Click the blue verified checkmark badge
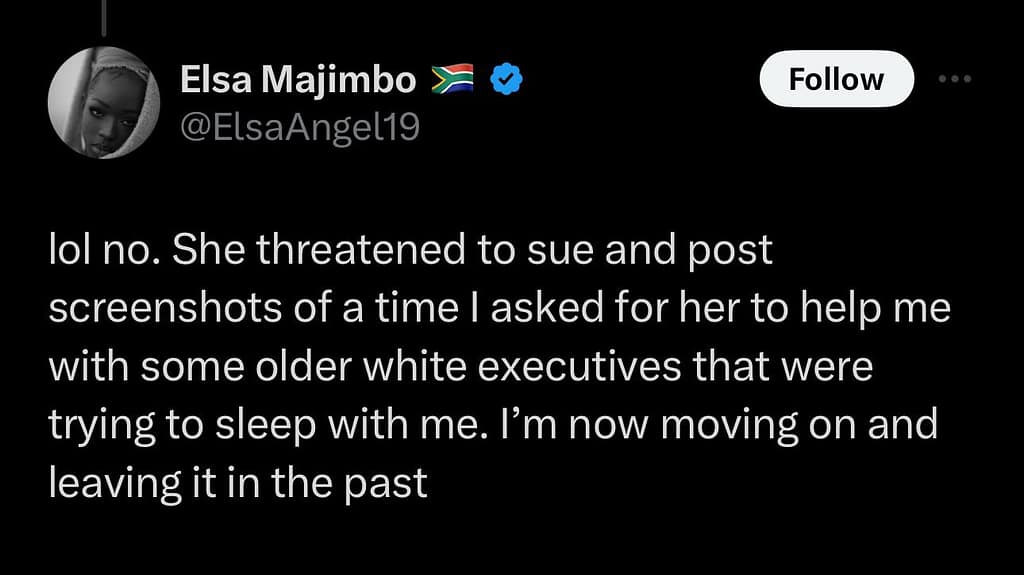The height and width of the screenshot is (575, 1024). click(508, 80)
